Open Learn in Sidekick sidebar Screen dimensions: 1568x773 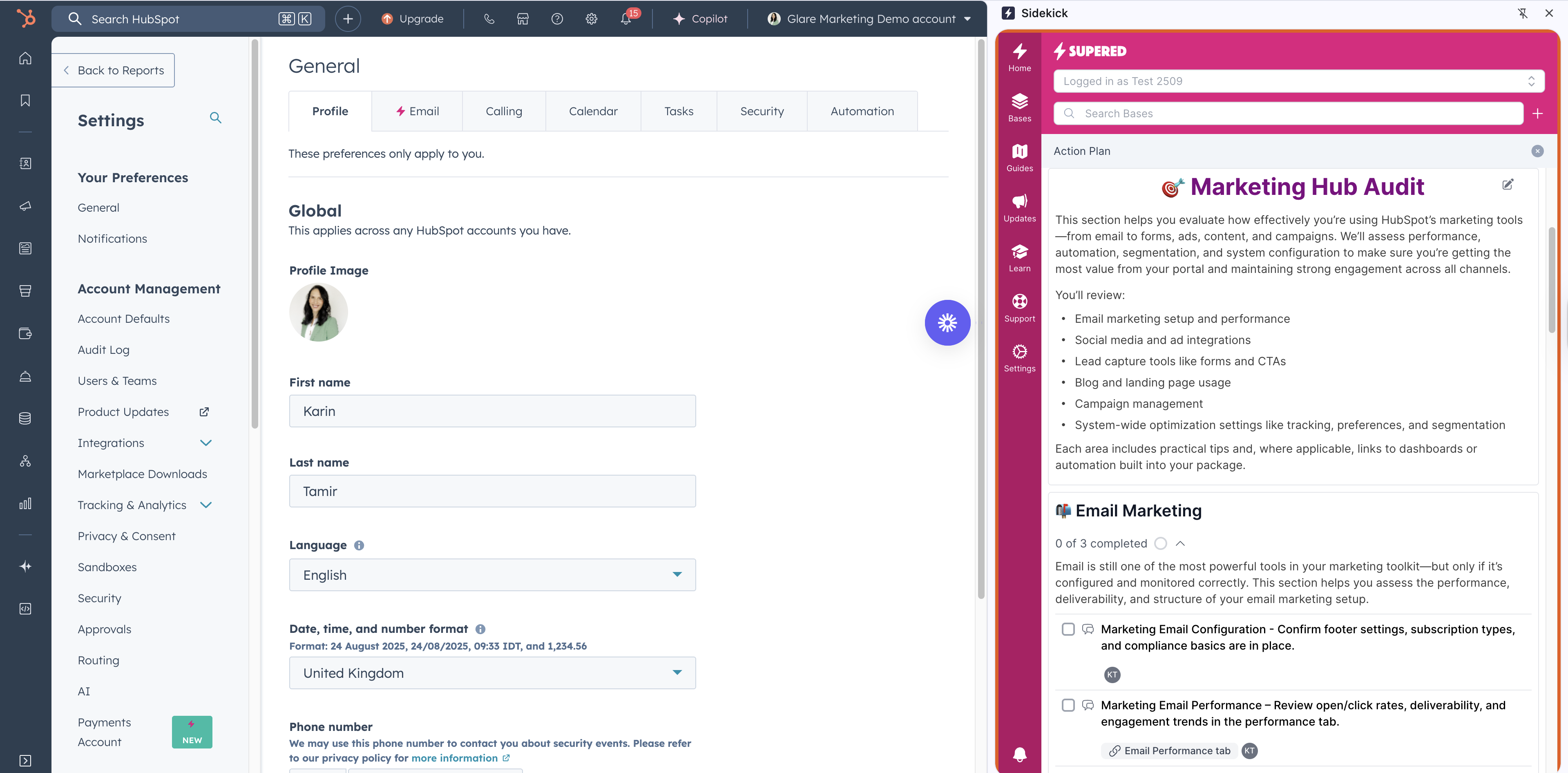click(x=1020, y=258)
